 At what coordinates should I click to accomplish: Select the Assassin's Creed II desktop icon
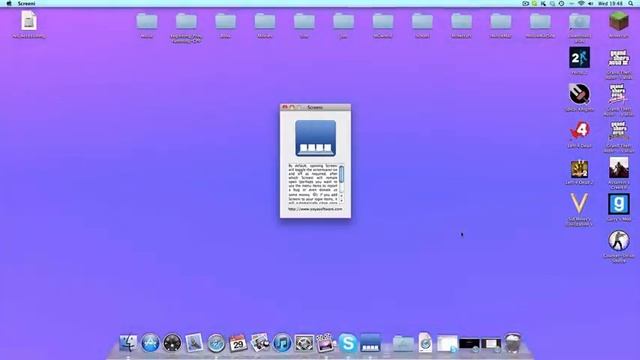click(x=619, y=167)
